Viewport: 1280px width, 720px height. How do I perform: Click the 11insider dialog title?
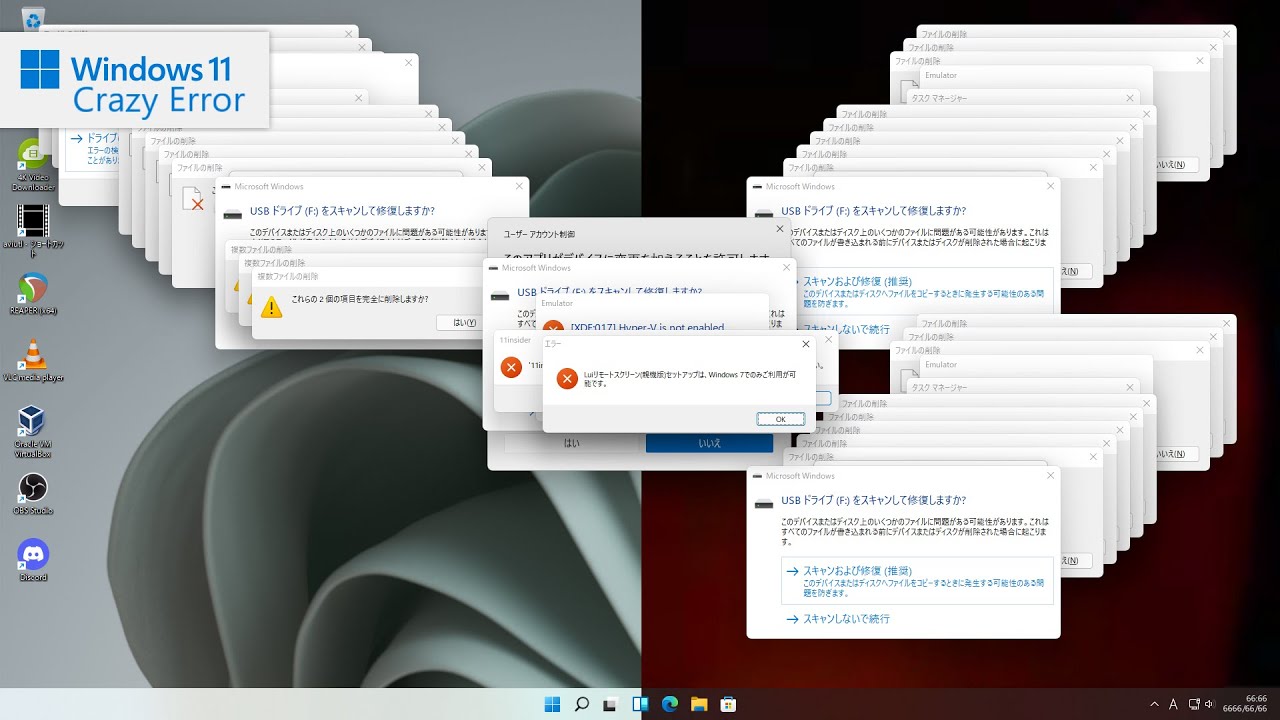pos(515,340)
